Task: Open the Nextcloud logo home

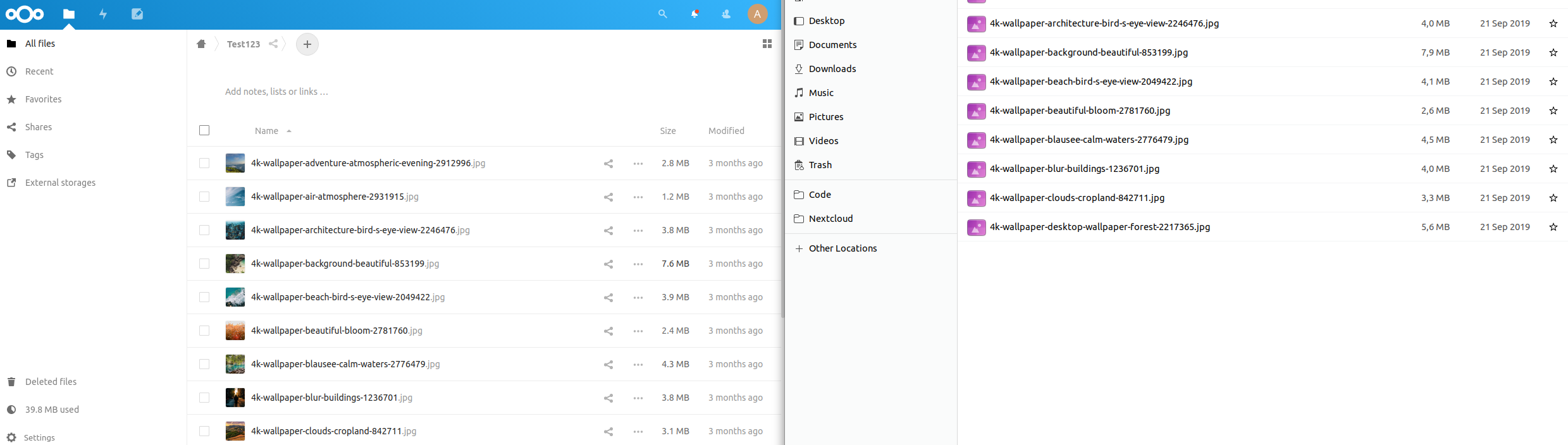Action: [25, 14]
